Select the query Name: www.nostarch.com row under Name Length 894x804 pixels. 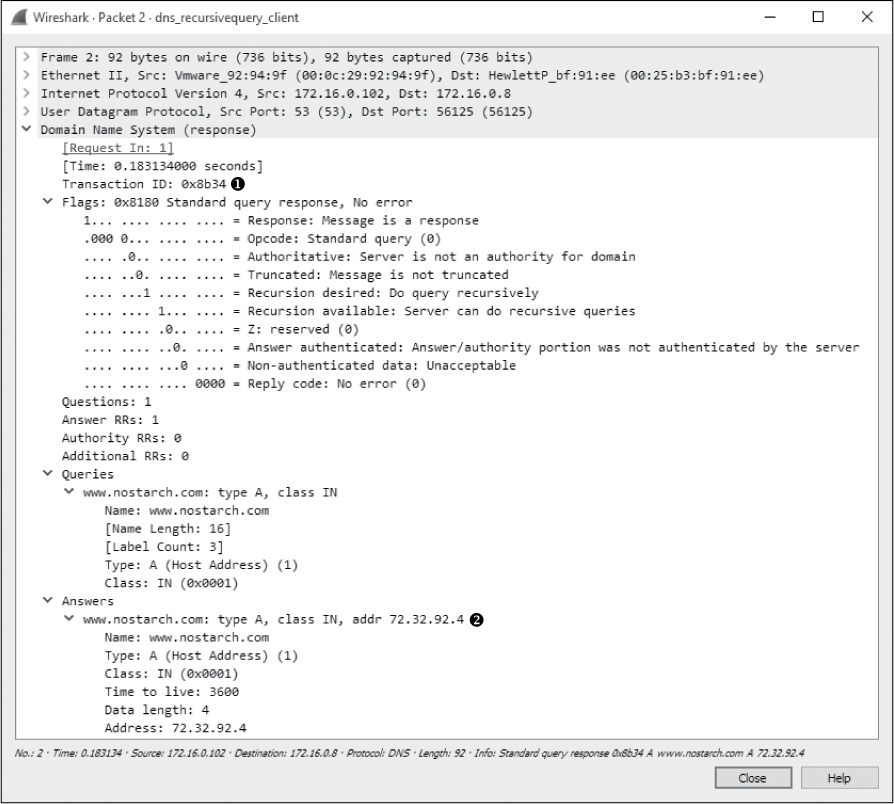(x=187, y=511)
